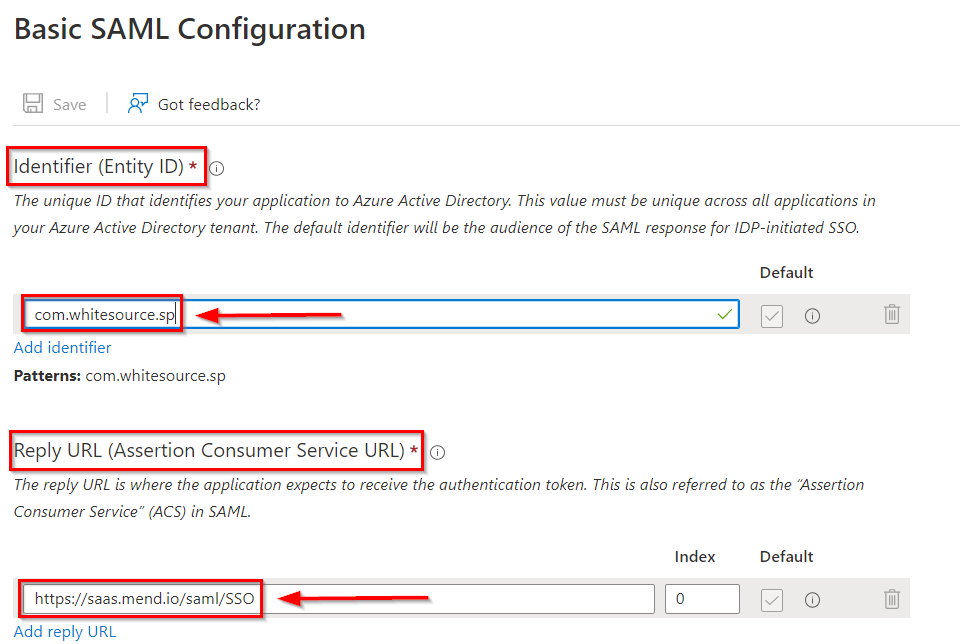Image resolution: width=960 pixels, height=644 pixels.
Task: Click info icon beside Identifier (Entity ID)
Action: (x=217, y=168)
